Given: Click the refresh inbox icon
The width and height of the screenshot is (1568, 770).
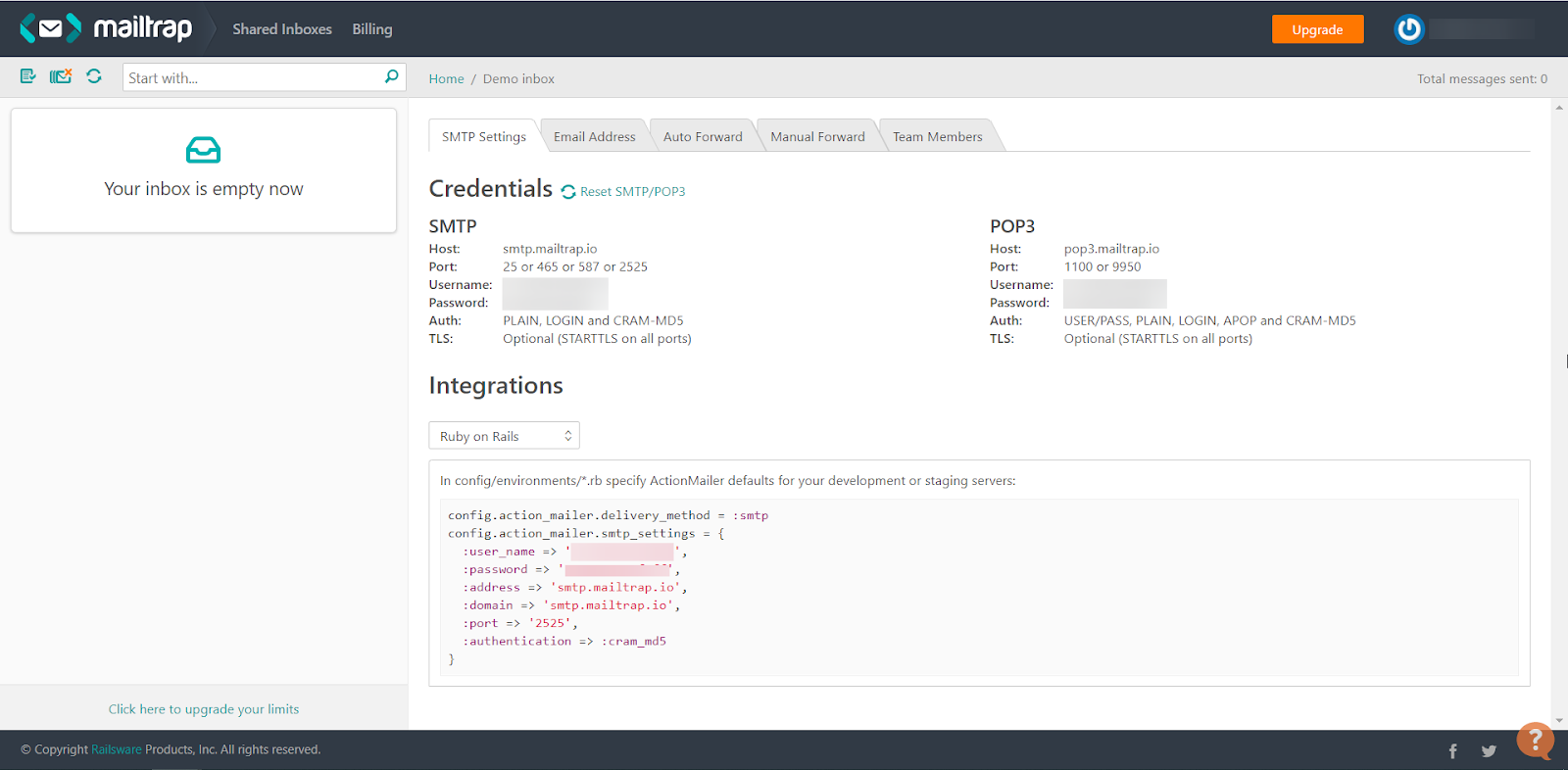Looking at the screenshot, I should (94, 76).
